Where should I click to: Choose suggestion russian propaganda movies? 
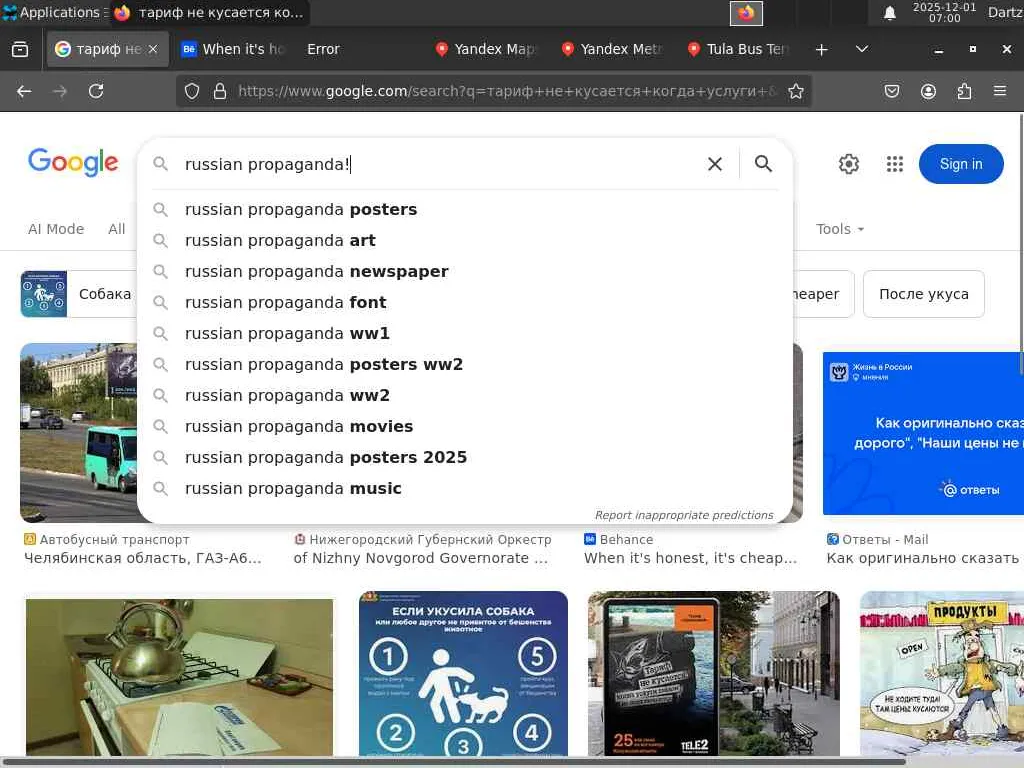465,426
